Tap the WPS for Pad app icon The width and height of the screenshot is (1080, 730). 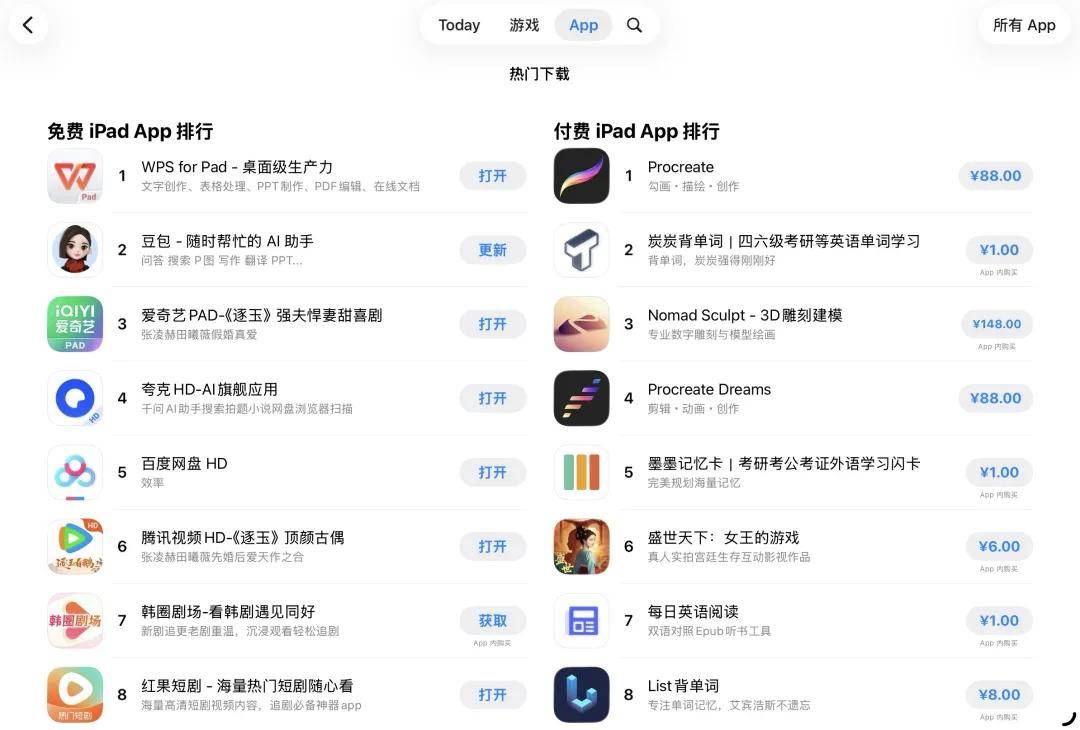click(75, 176)
